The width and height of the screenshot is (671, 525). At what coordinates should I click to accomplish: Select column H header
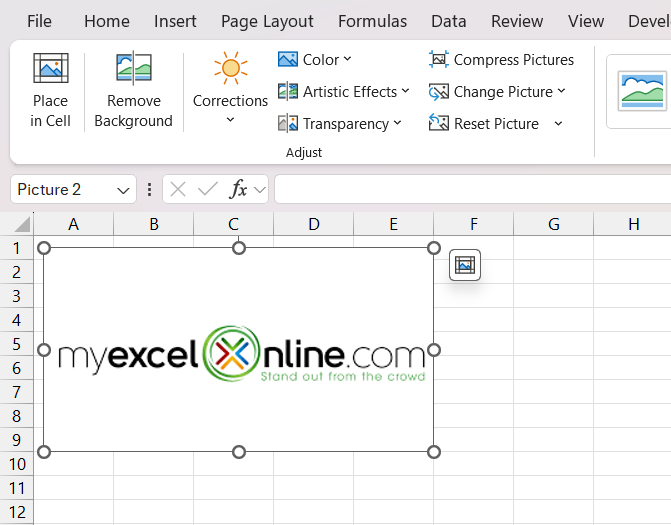pos(633,224)
